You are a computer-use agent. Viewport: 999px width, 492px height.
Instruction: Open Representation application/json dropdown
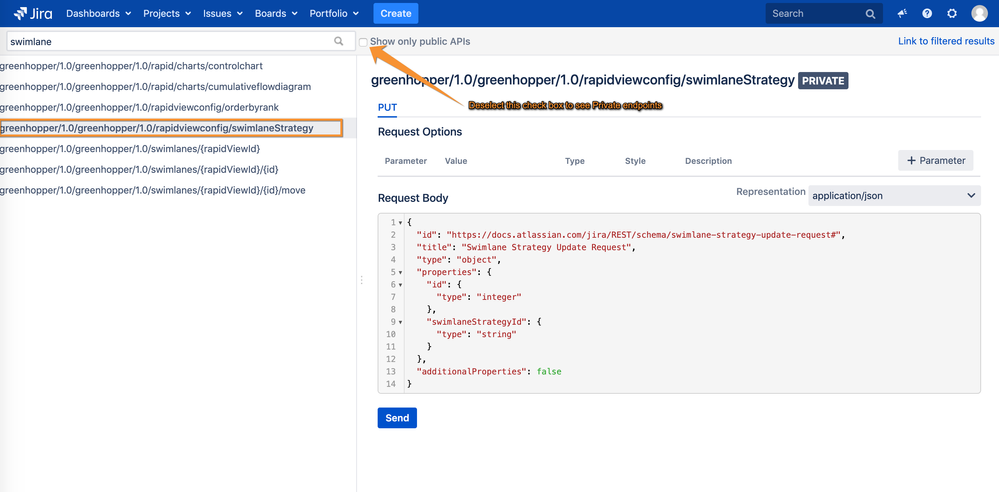[x=894, y=196]
